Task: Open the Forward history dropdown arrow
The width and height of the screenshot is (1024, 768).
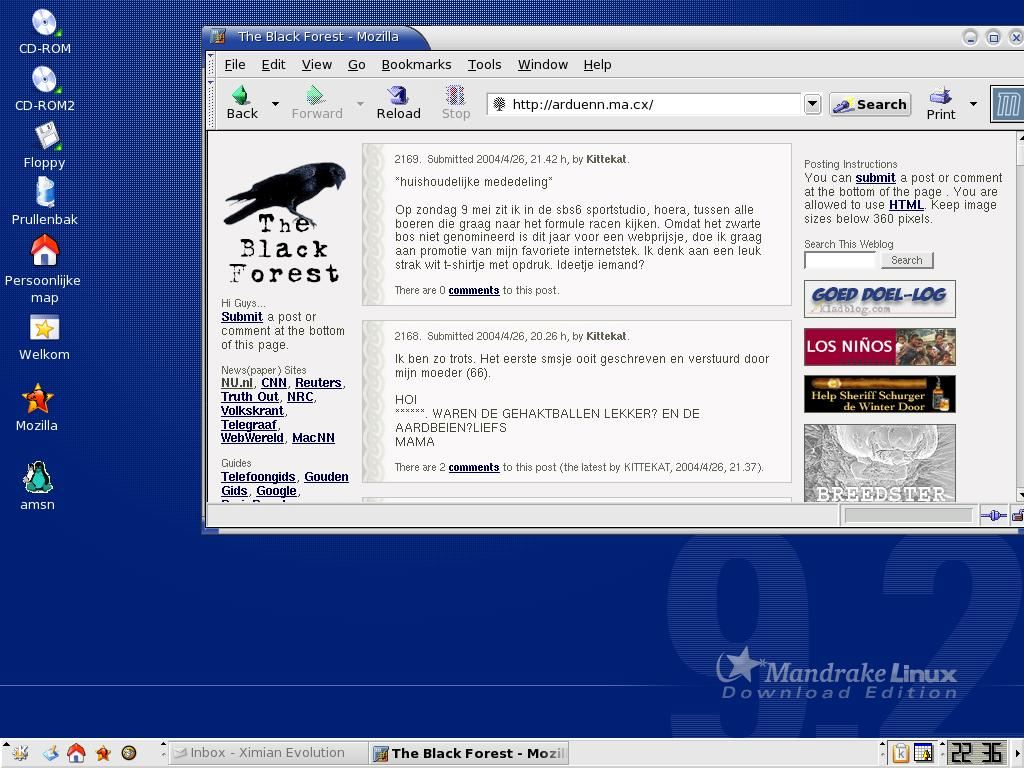Action: click(x=360, y=104)
